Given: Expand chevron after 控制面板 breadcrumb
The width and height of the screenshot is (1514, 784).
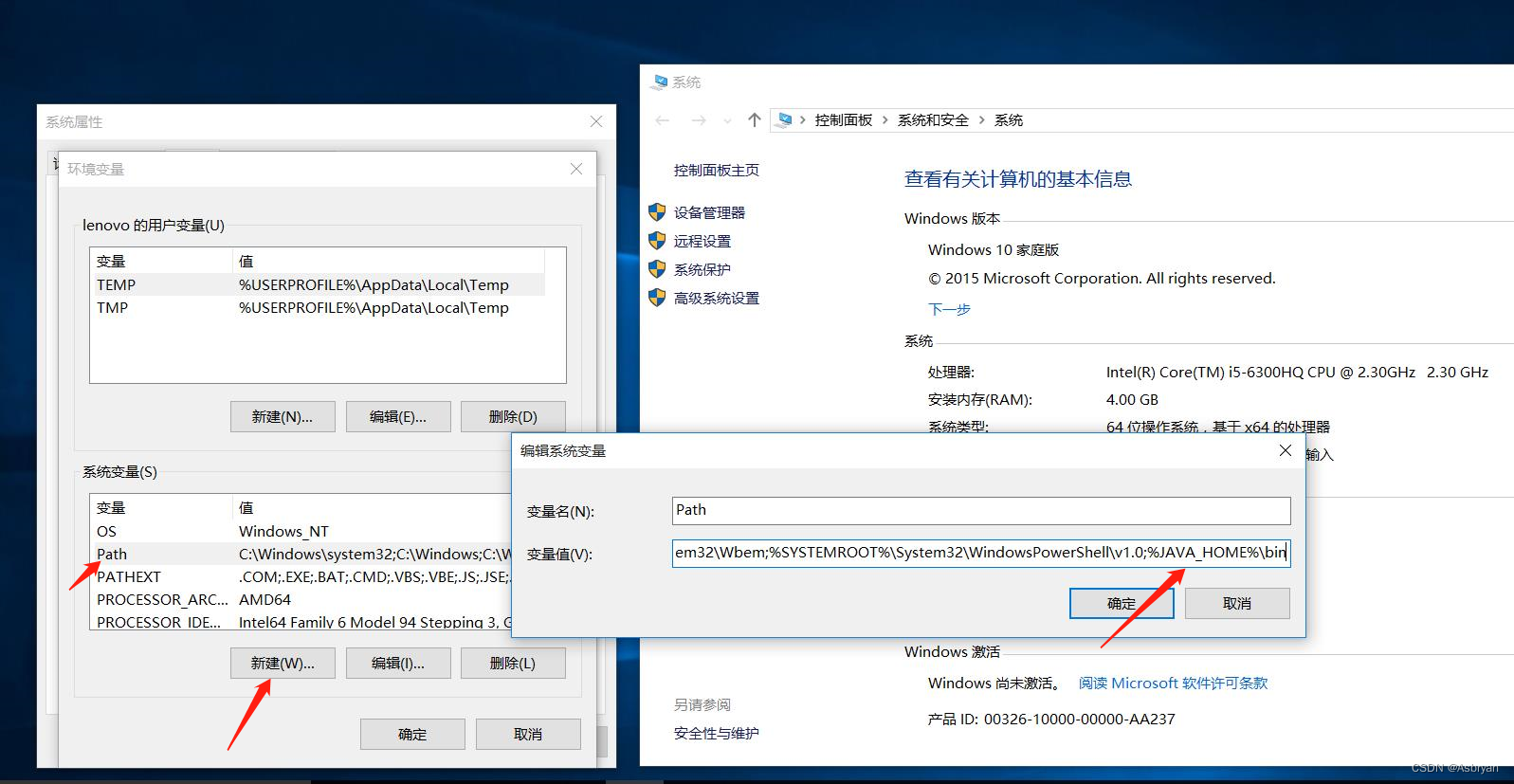Looking at the screenshot, I should [885, 120].
